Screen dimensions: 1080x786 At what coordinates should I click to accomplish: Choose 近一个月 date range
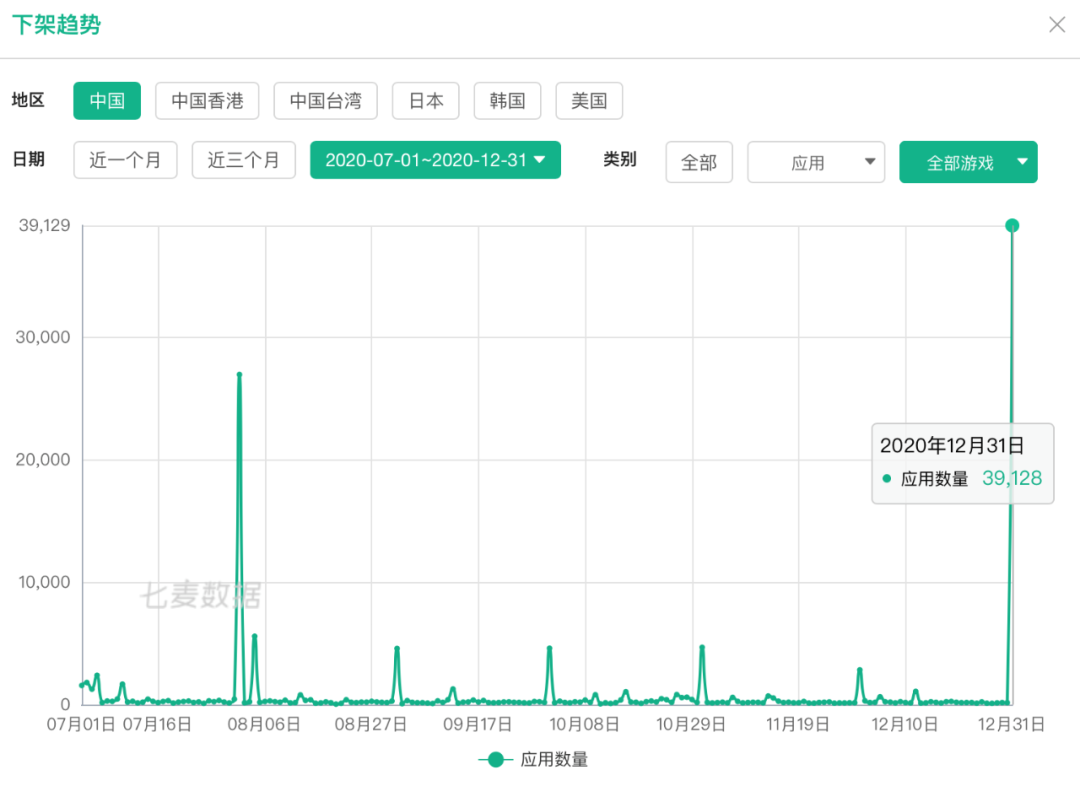[125, 160]
